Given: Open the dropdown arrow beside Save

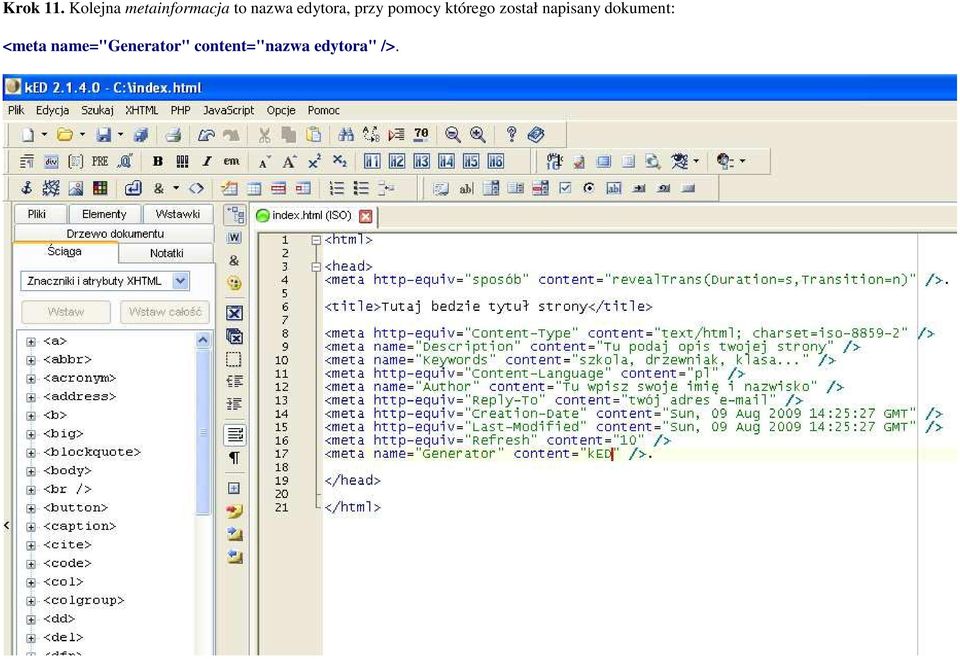Looking at the screenshot, I should click(x=121, y=135).
